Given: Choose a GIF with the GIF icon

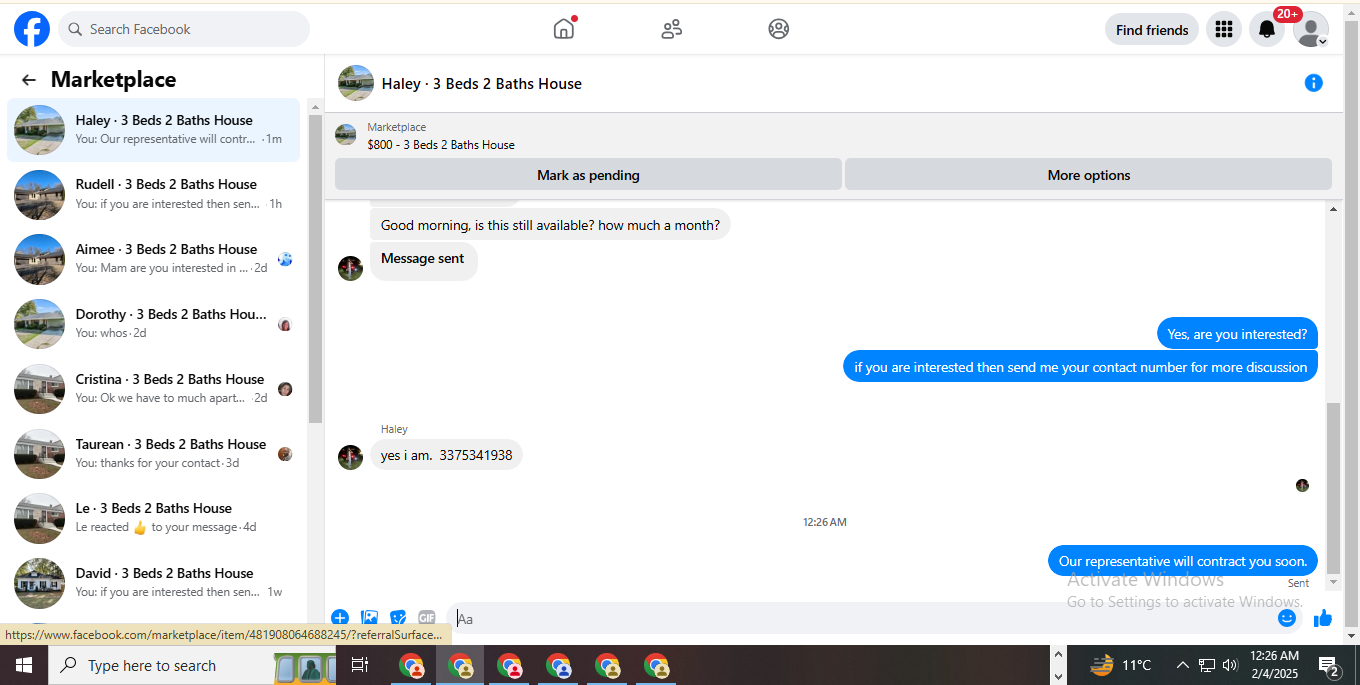Looking at the screenshot, I should pyautogui.click(x=427, y=618).
